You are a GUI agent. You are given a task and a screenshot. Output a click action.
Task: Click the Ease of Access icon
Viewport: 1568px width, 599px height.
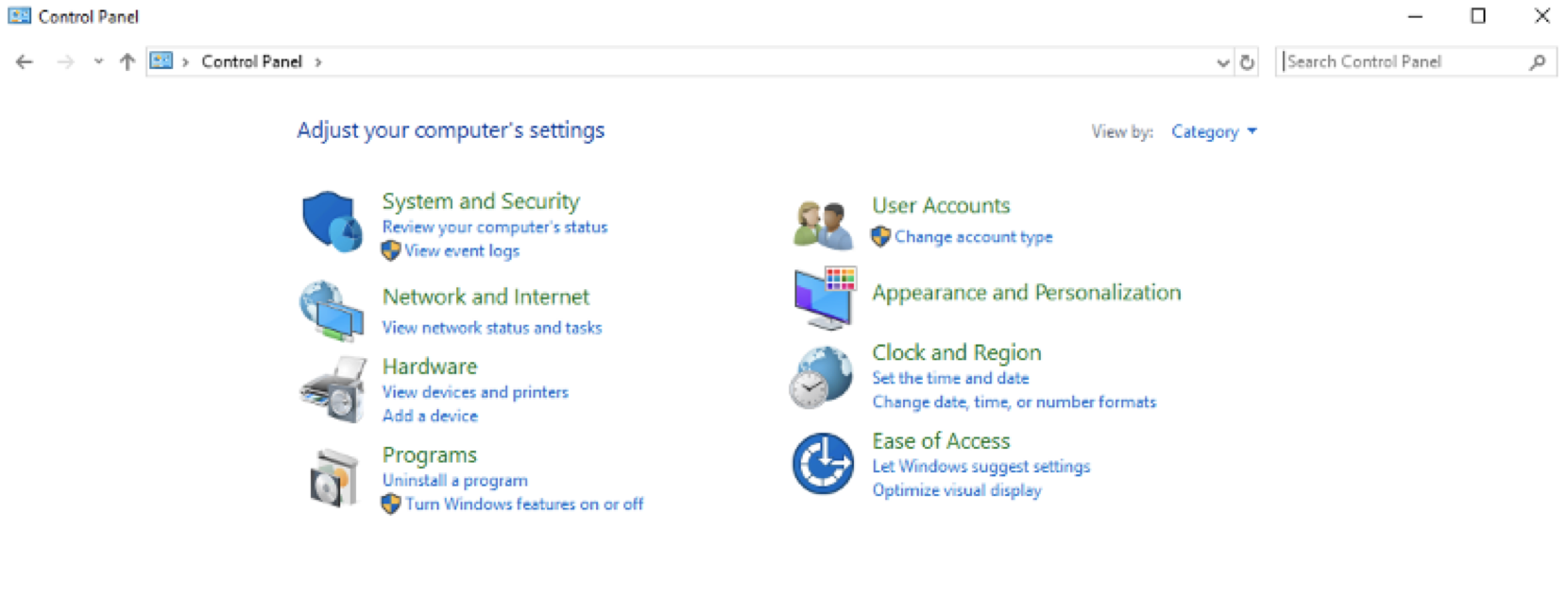823,464
